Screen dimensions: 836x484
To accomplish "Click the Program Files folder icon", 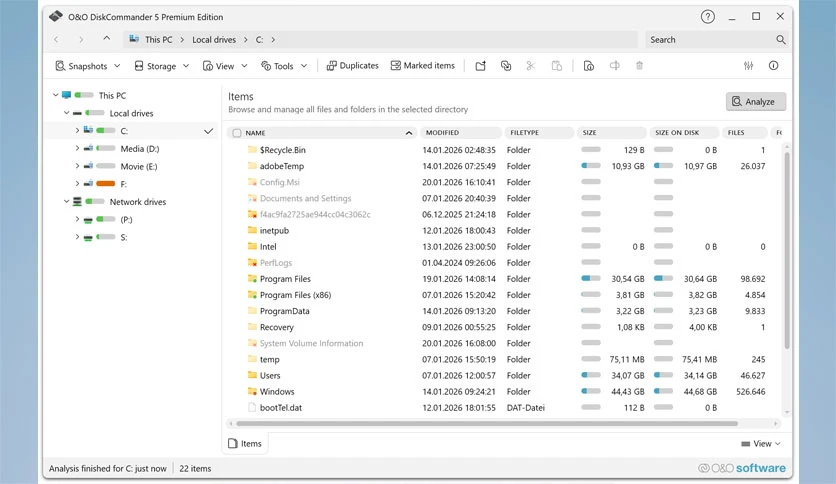I will (252, 279).
